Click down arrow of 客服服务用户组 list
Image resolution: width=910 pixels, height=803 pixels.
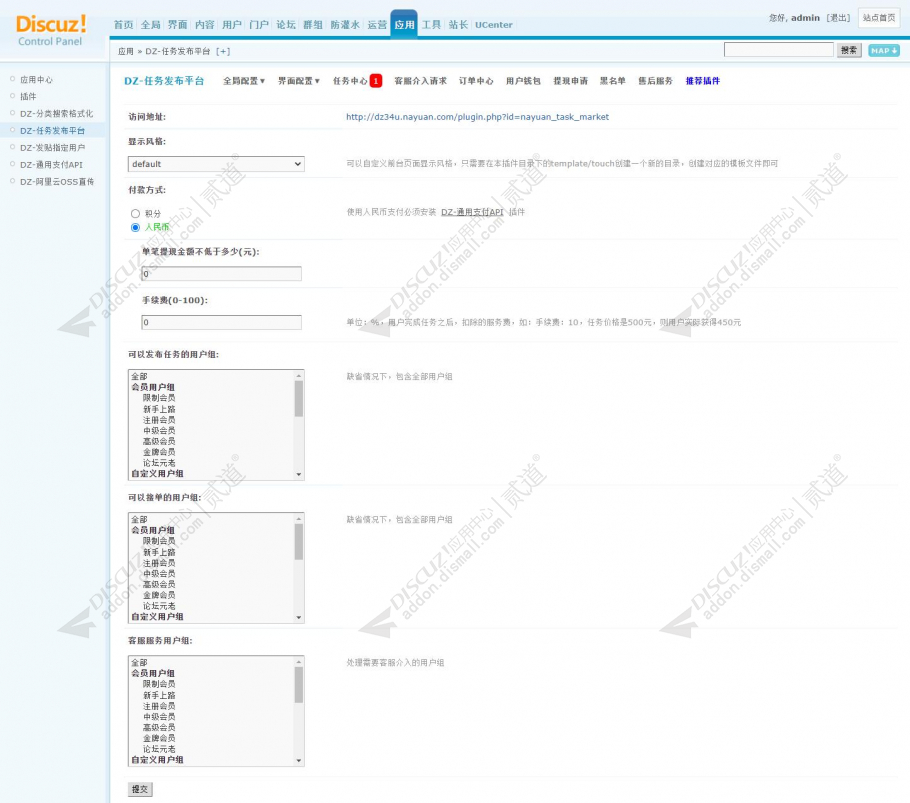(x=299, y=761)
